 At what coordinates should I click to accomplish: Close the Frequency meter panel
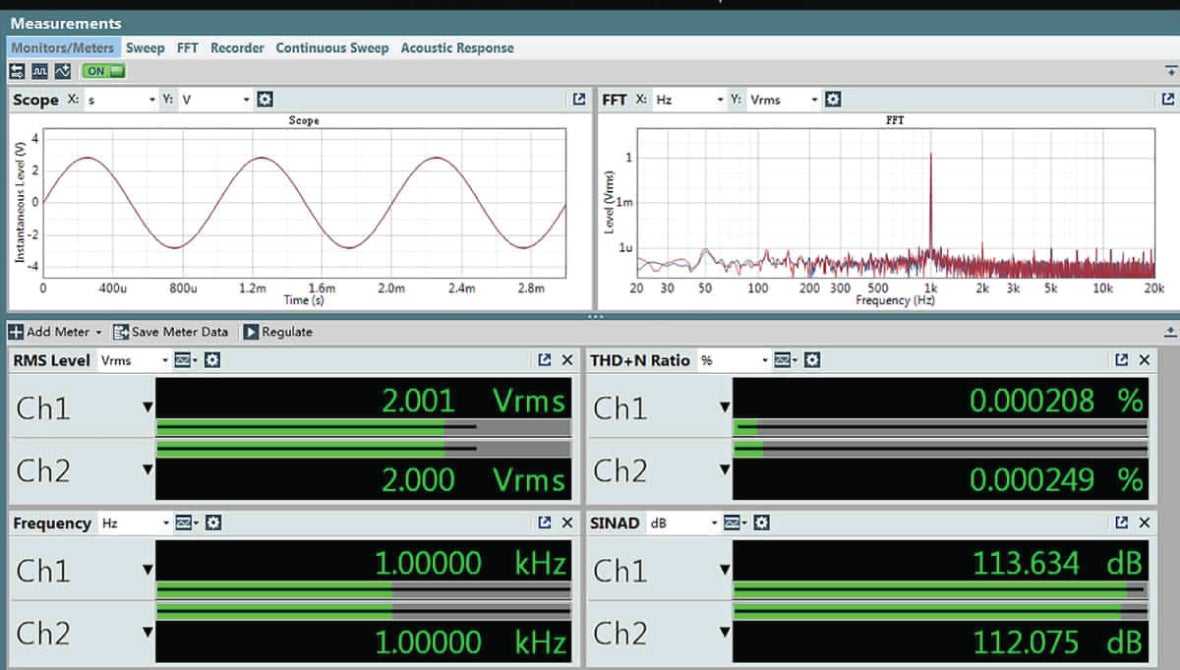(567, 523)
